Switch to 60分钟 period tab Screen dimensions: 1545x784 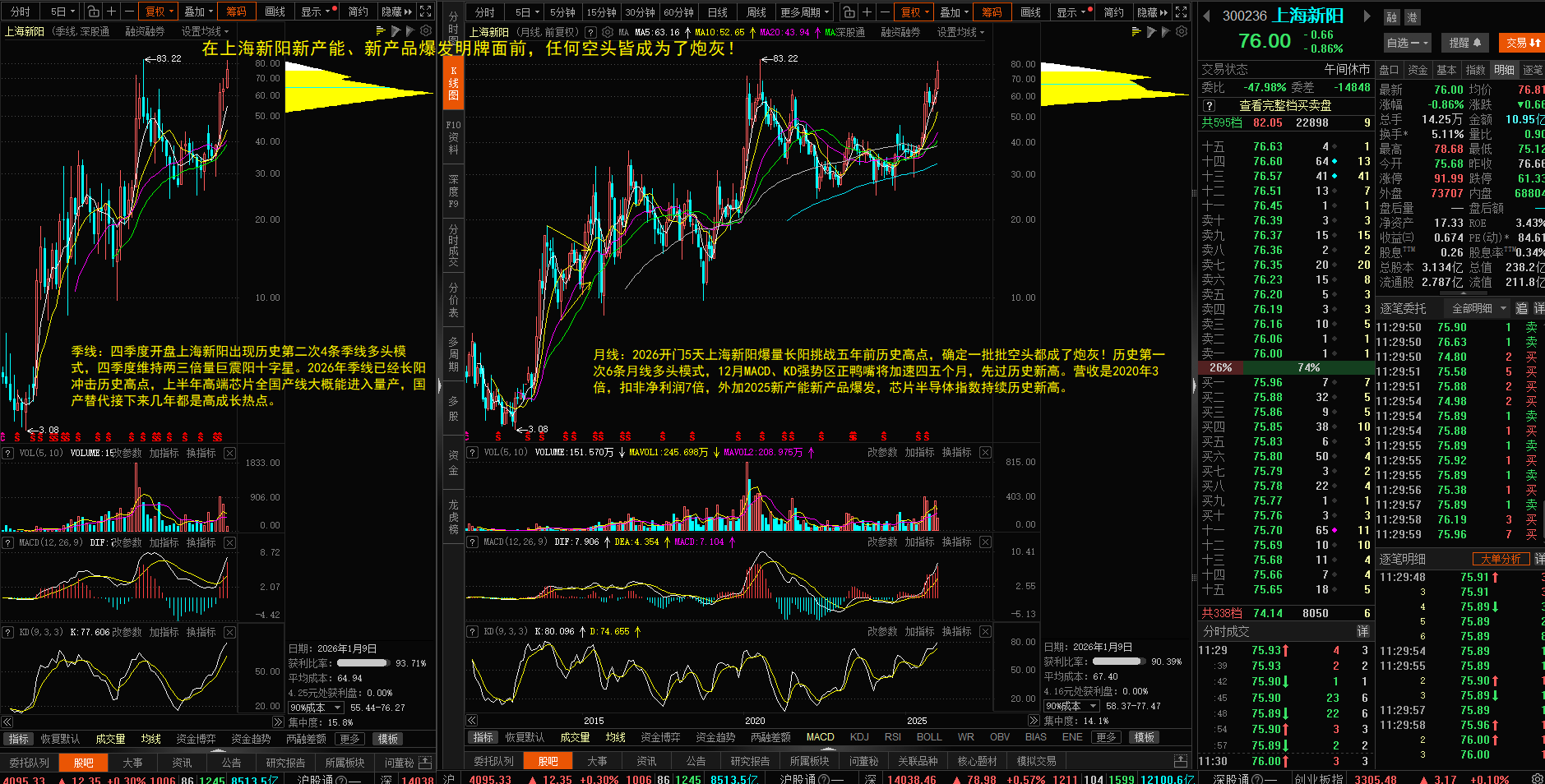pyautogui.click(x=678, y=12)
